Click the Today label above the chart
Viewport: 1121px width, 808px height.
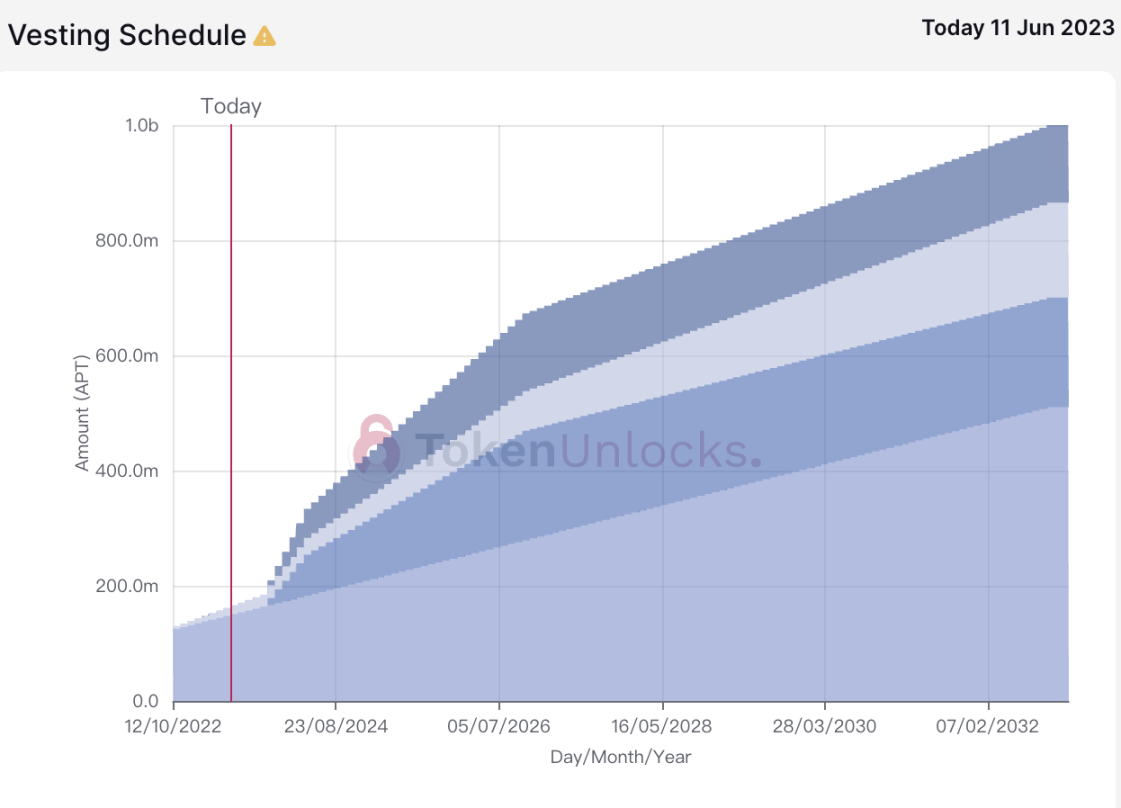point(231,106)
